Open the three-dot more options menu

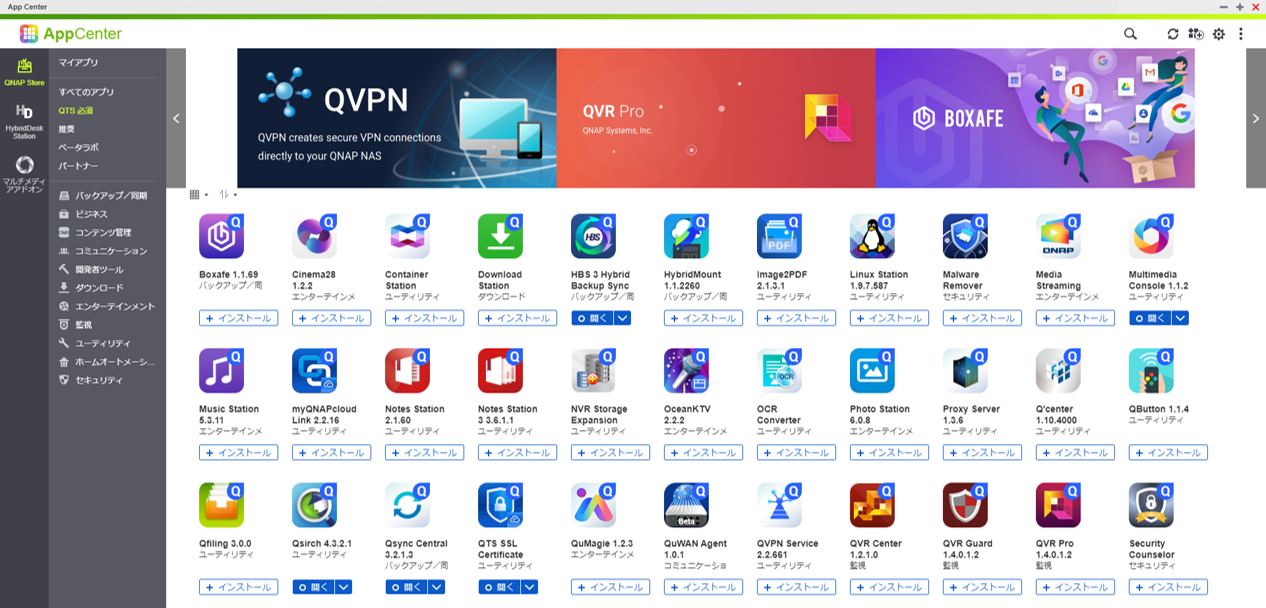coord(1241,34)
